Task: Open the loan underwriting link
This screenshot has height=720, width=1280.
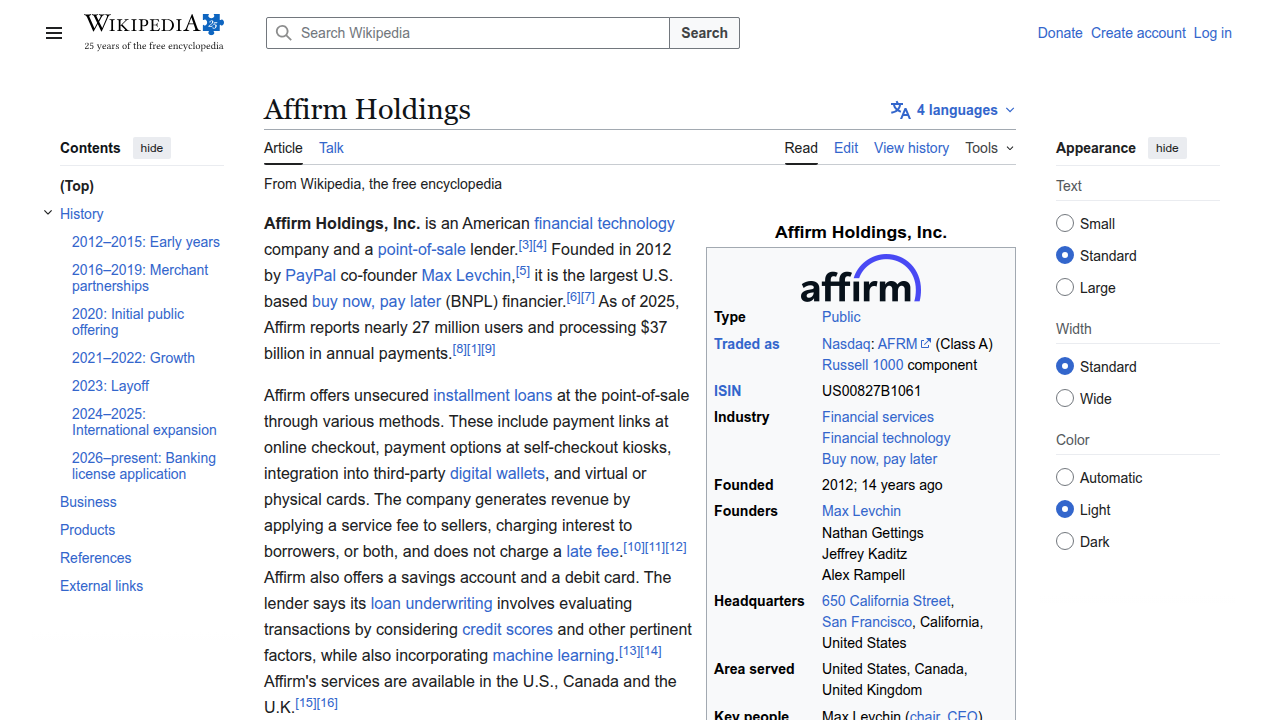Action: coord(432,603)
